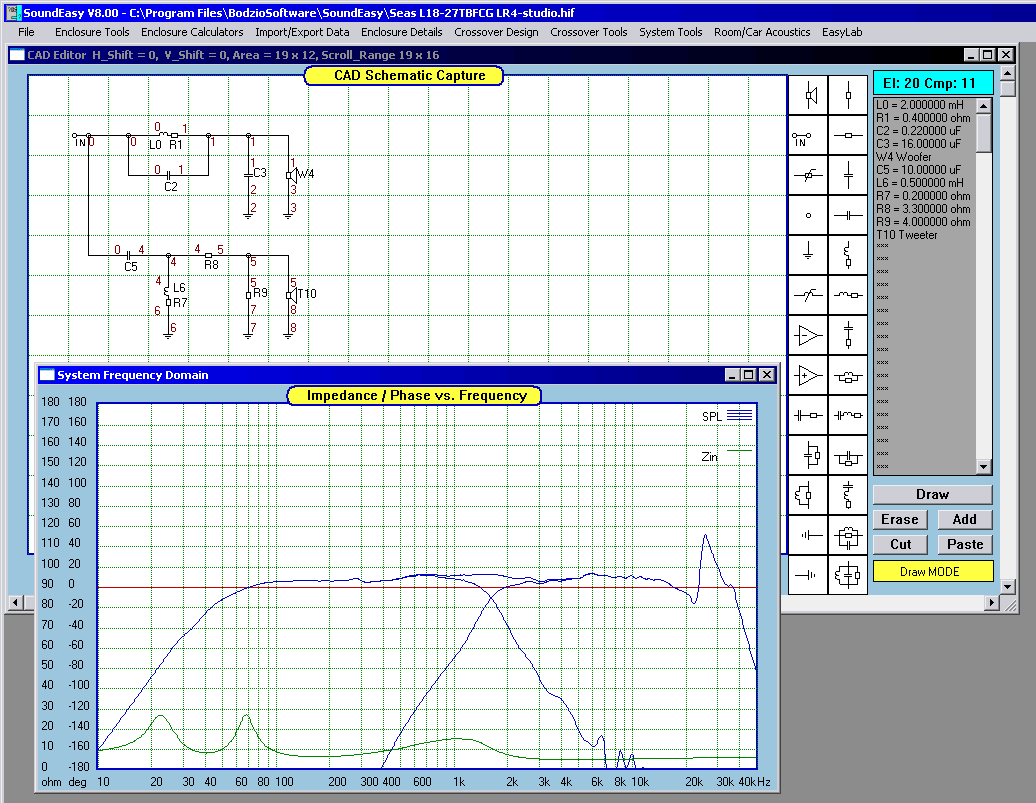Open the Crossover Design menu

coord(495,32)
